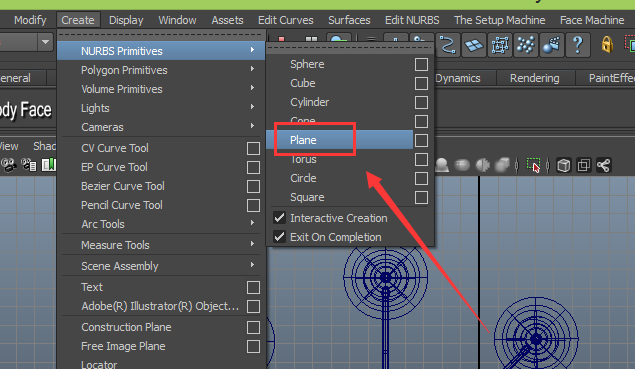Open the Free Image Plane option box
The height and width of the screenshot is (369, 635).
click(253, 347)
